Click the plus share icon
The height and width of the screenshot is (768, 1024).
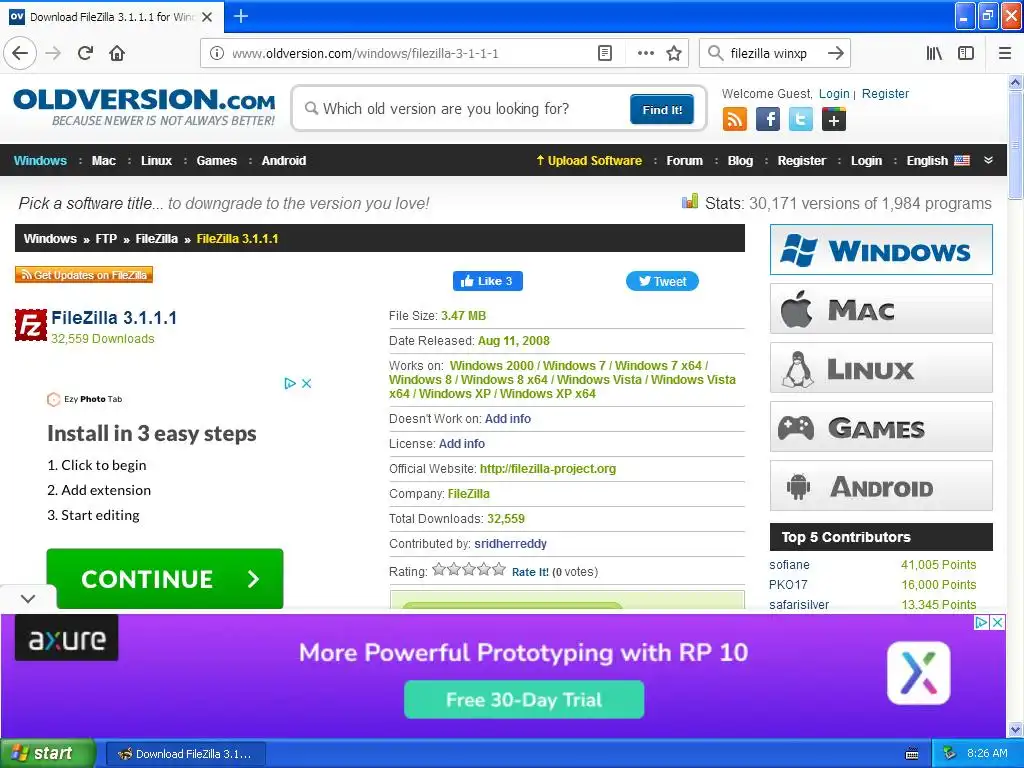pos(834,119)
